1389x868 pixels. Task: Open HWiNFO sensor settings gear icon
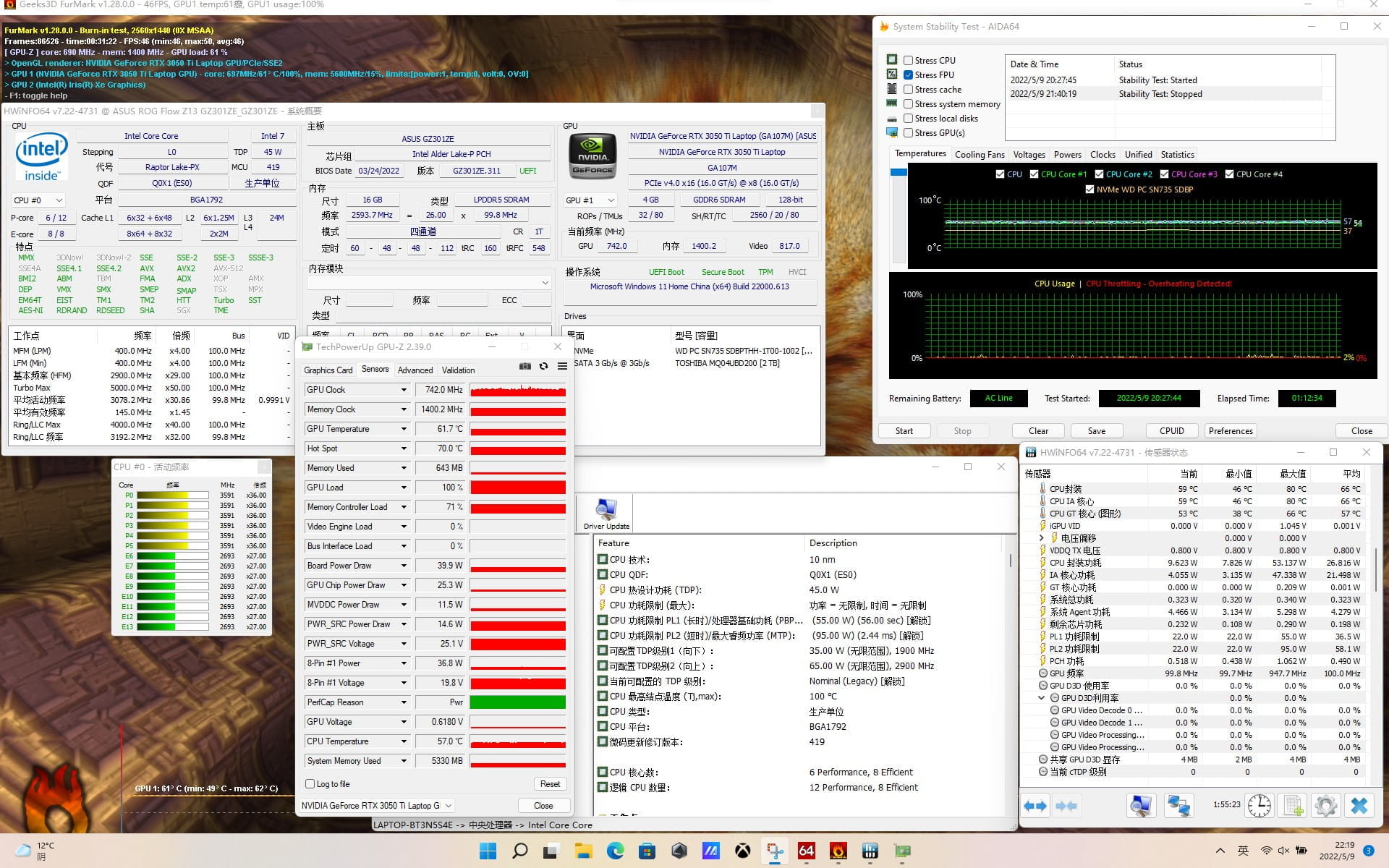coord(1326,806)
